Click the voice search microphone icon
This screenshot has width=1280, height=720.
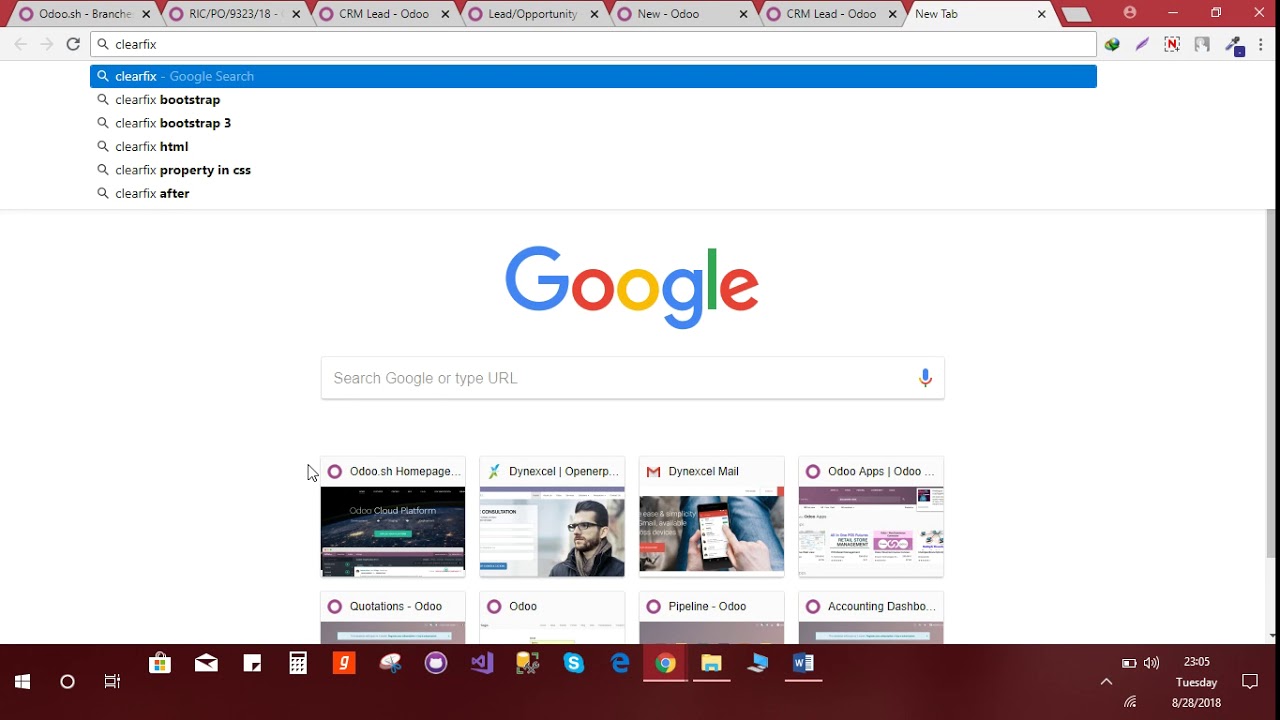tap(925, 378)
